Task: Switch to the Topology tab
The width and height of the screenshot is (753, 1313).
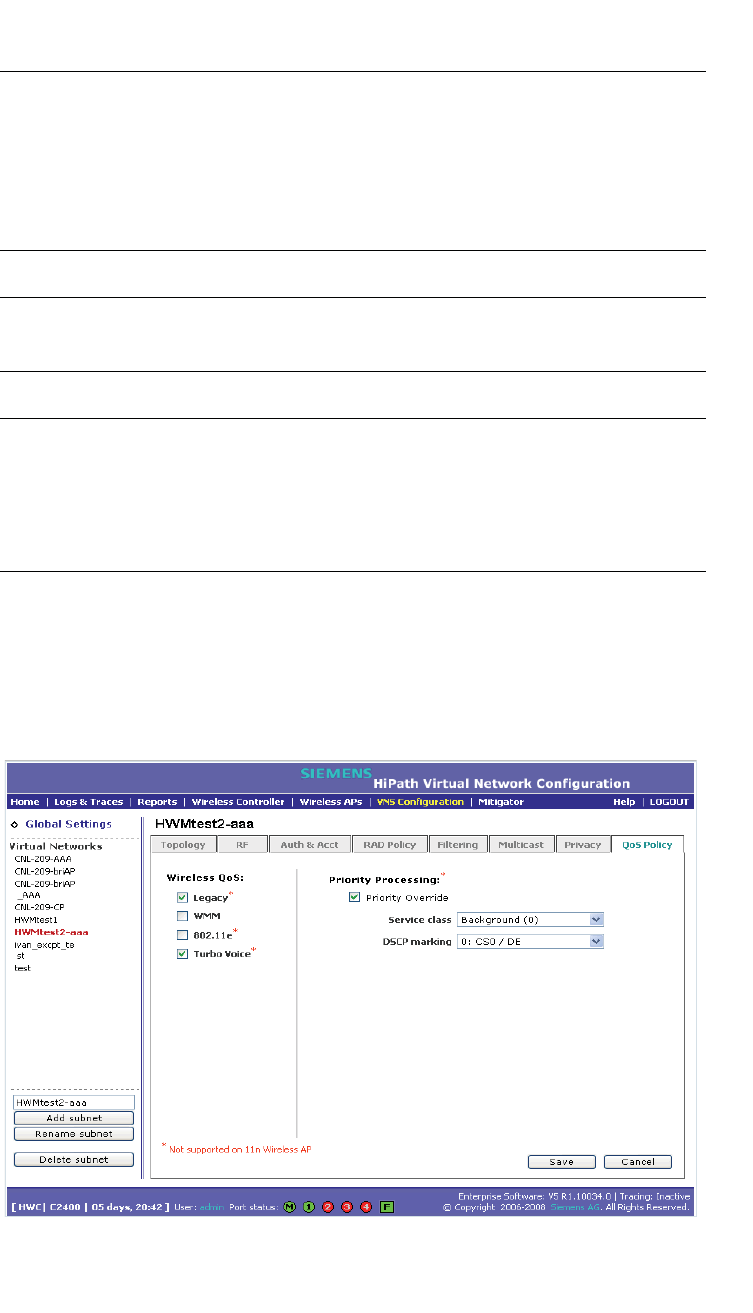Action: [183, 845]
